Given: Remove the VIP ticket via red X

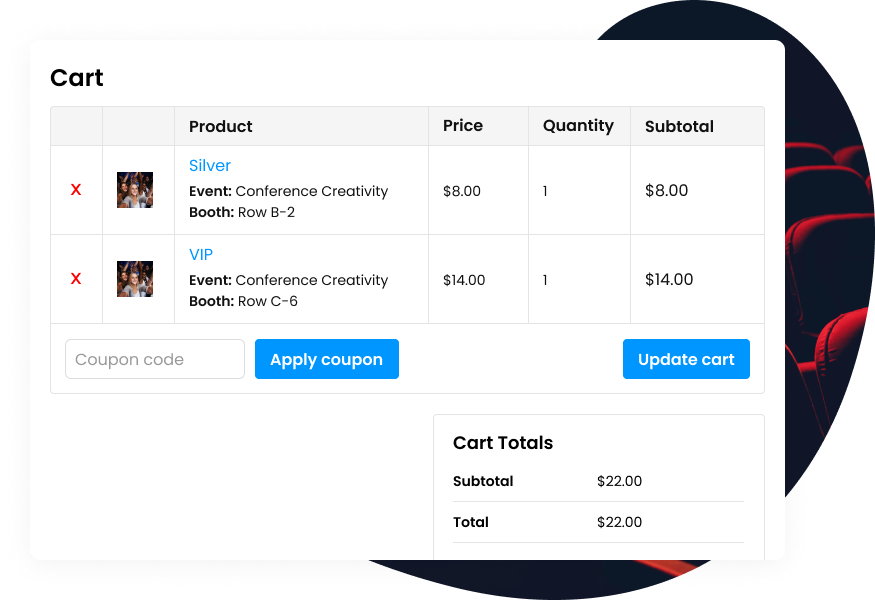Looking at the screenshot, I should pos(76,279).
